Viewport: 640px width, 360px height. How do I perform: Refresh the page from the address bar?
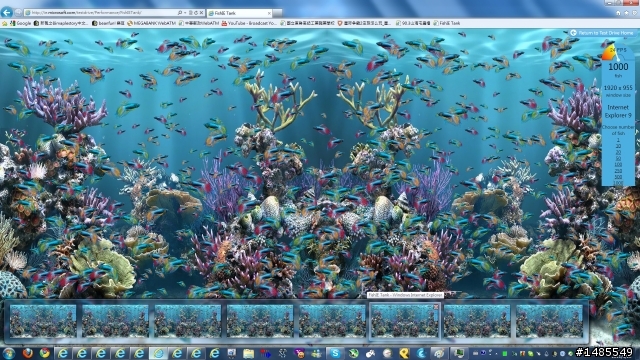point(196,13)
